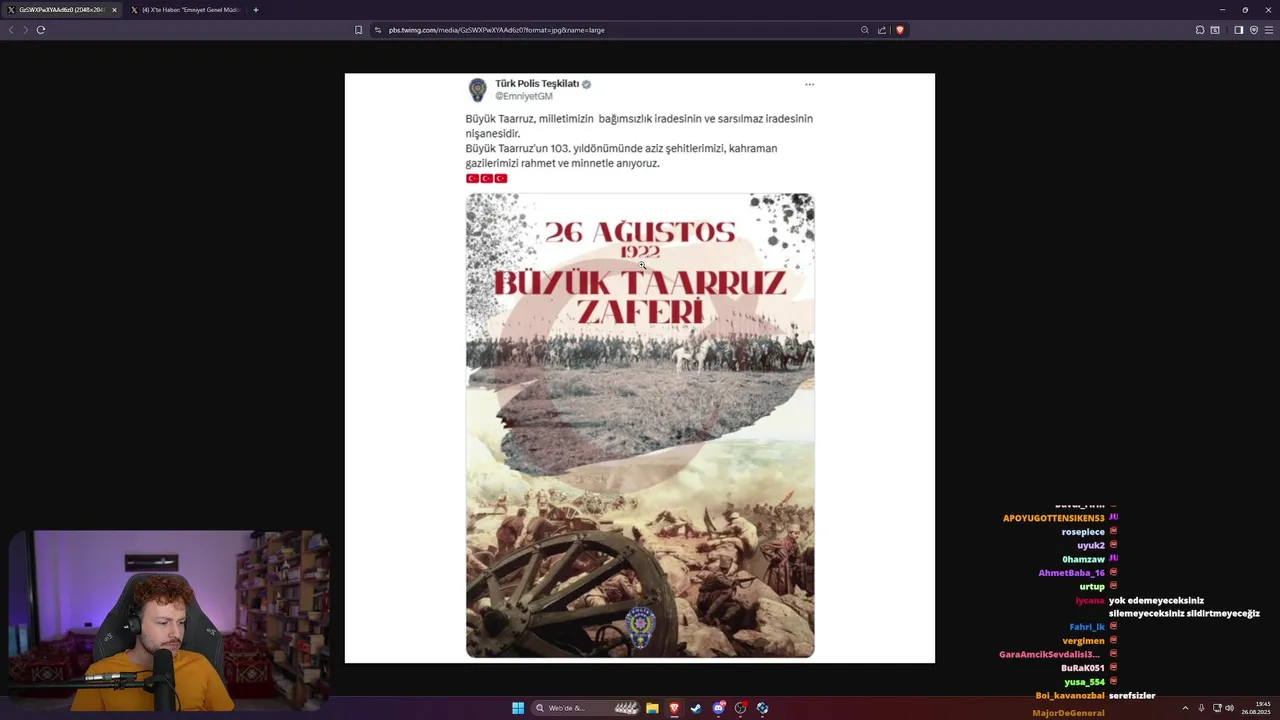This screenshot has height=720, width=1280.
Task: Click chat username GaraAmcikSevdalisi3
Action: (x=1049, y=655)
